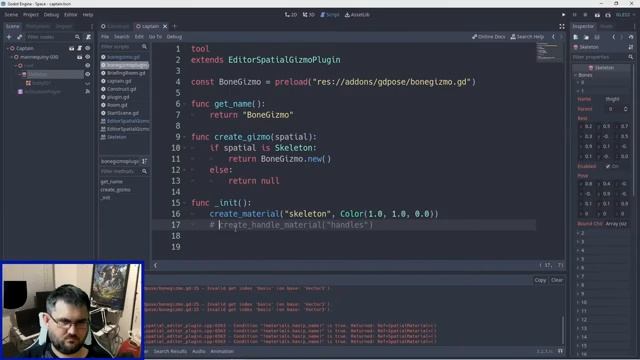This screenshot has height=360, width=640.
Task: Close the captain scene tab
Action: [165, 27]
